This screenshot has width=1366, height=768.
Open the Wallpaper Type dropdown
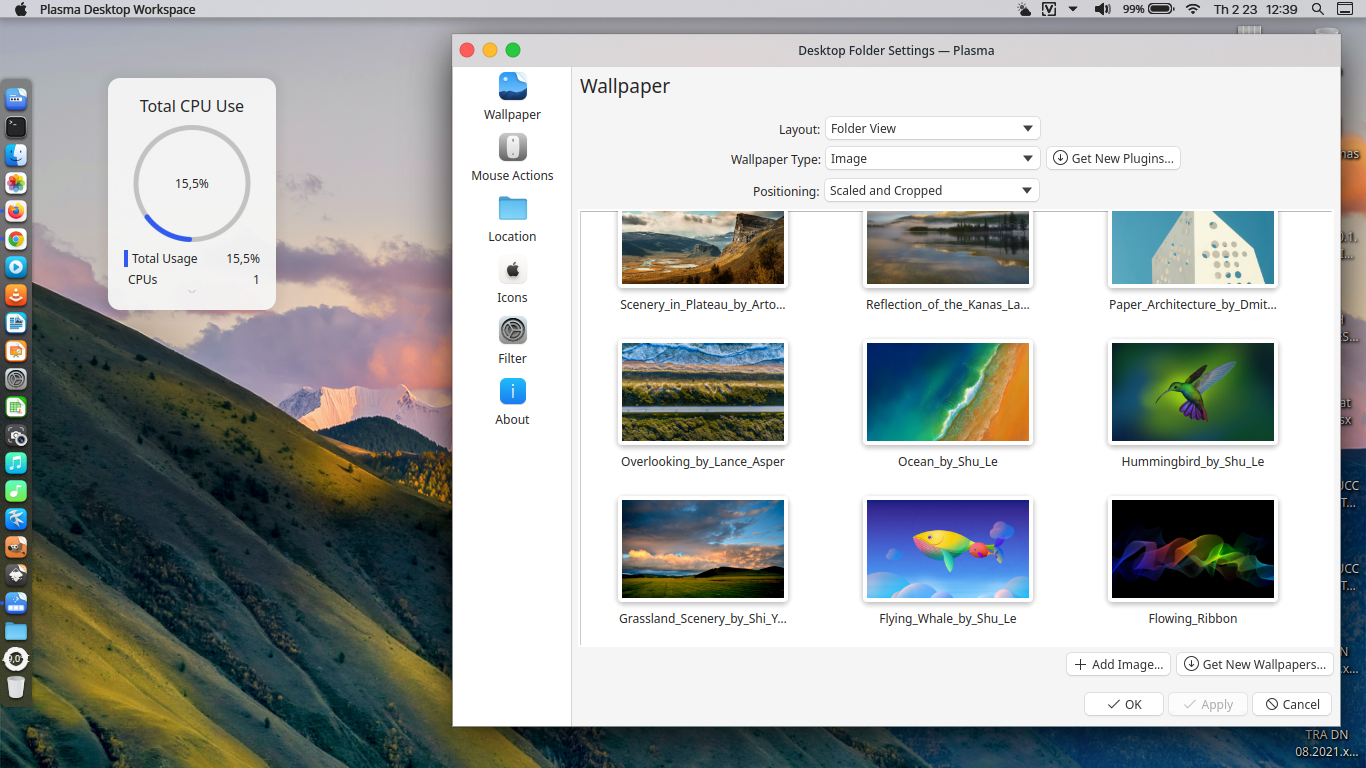(x=932, y=158)
